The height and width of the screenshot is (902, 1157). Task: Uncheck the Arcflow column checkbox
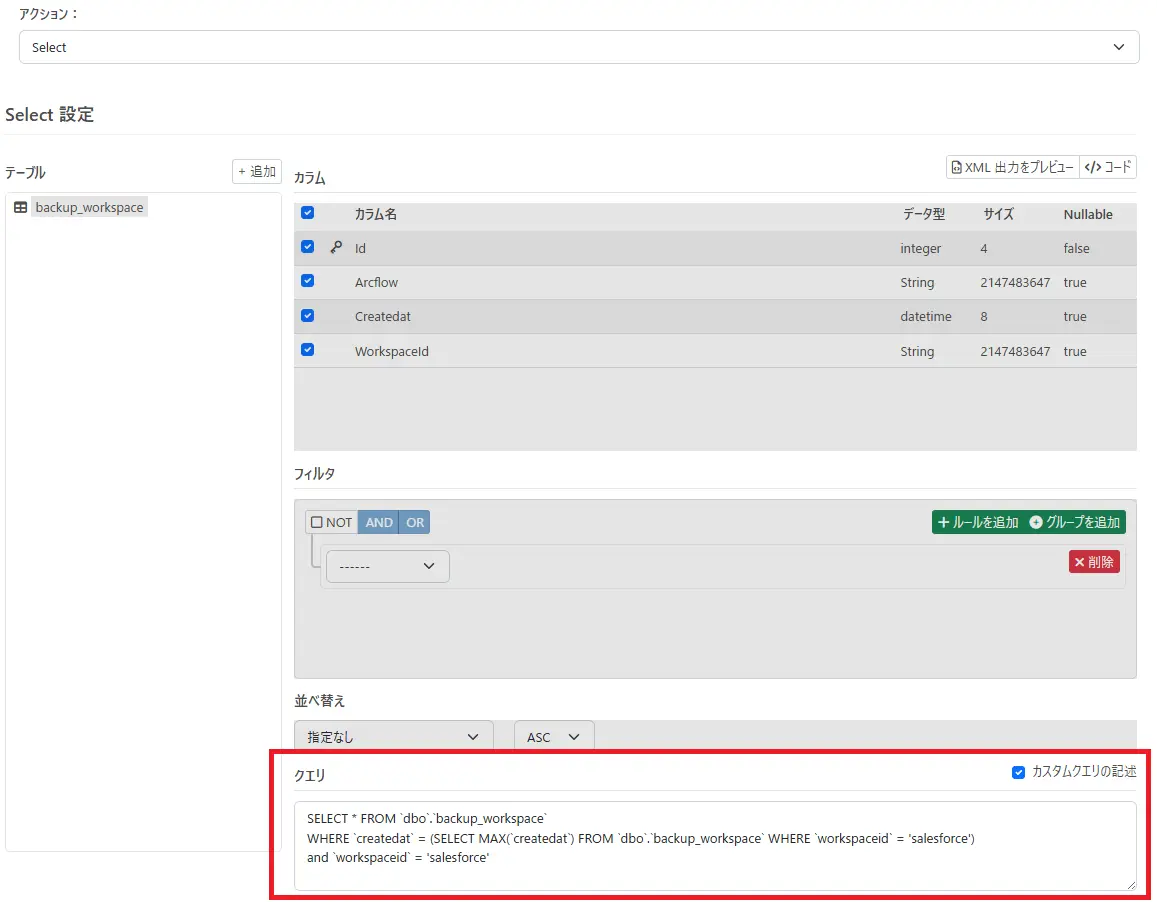[308, 281]
